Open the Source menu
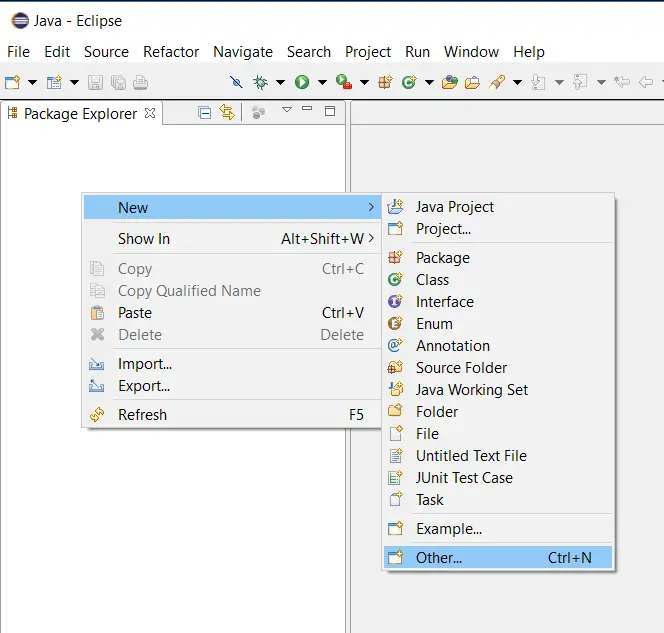This screenshot has width=664, height=633. coord(106,52)
